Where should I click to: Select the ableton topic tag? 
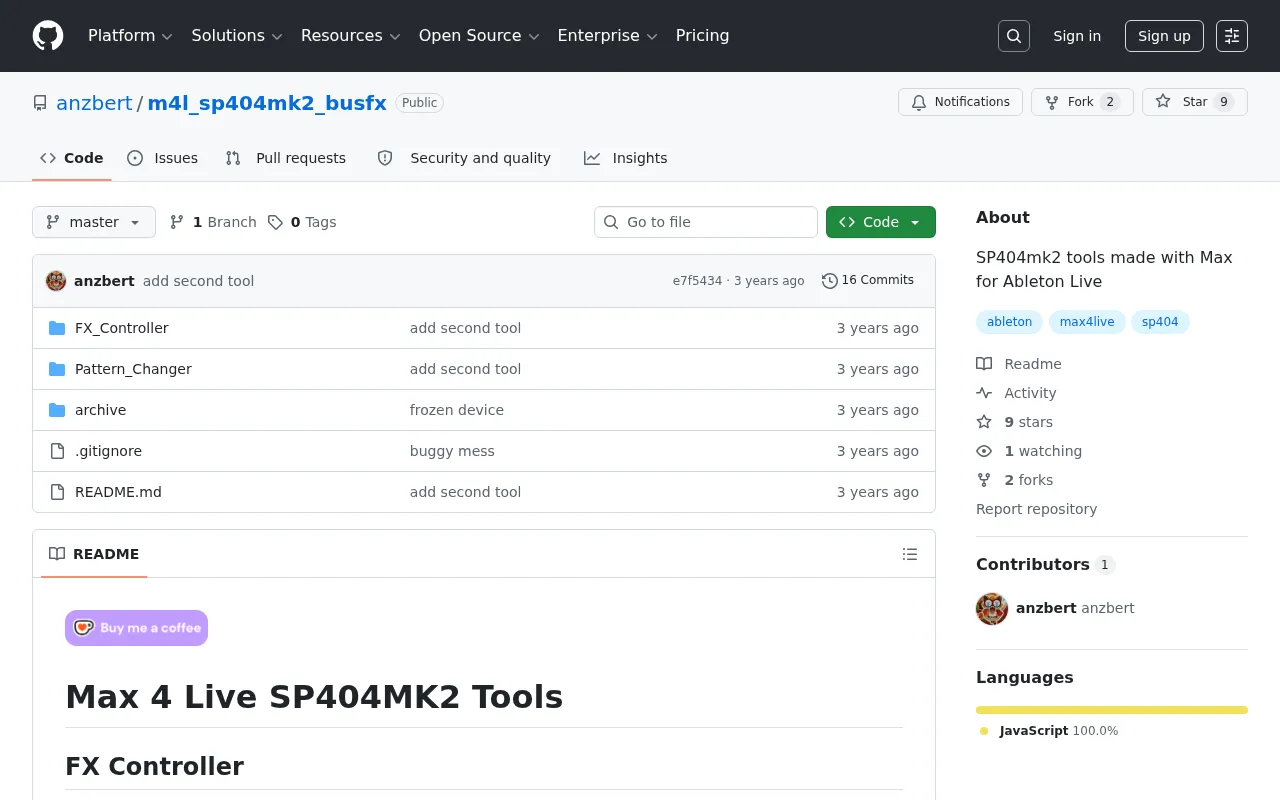[x=1009, y=322]
